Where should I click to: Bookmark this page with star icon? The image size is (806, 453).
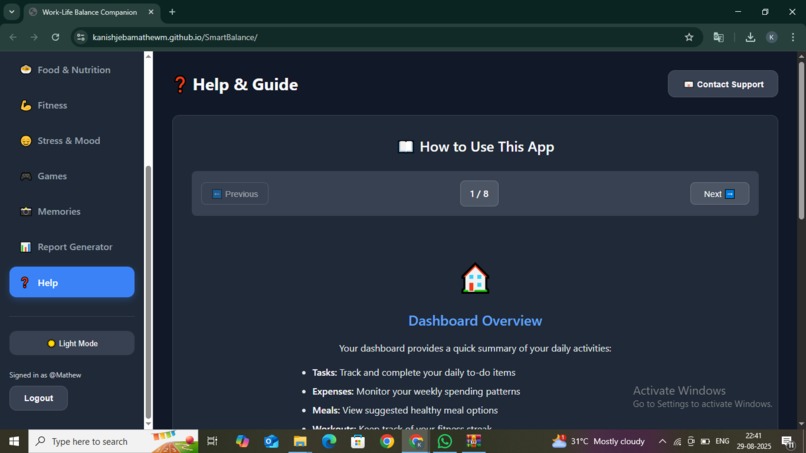pyautogui.click(x=689, y=37)
